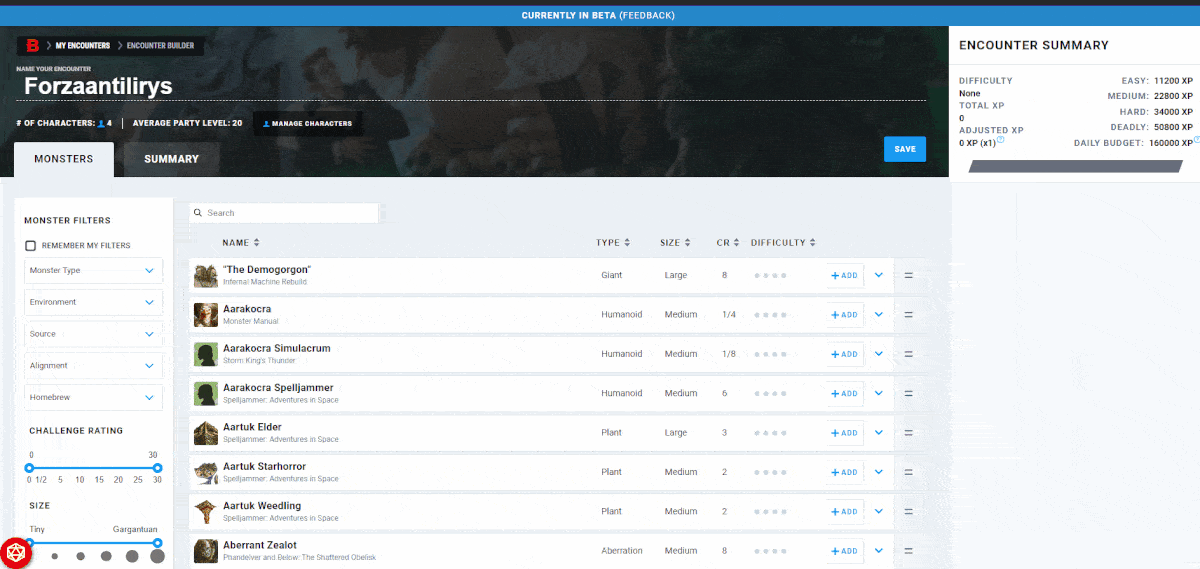Screen dimensions: 1200x569
Task: Click into the monster Search field
Action: pyautogui.click(x=284, y=213)
